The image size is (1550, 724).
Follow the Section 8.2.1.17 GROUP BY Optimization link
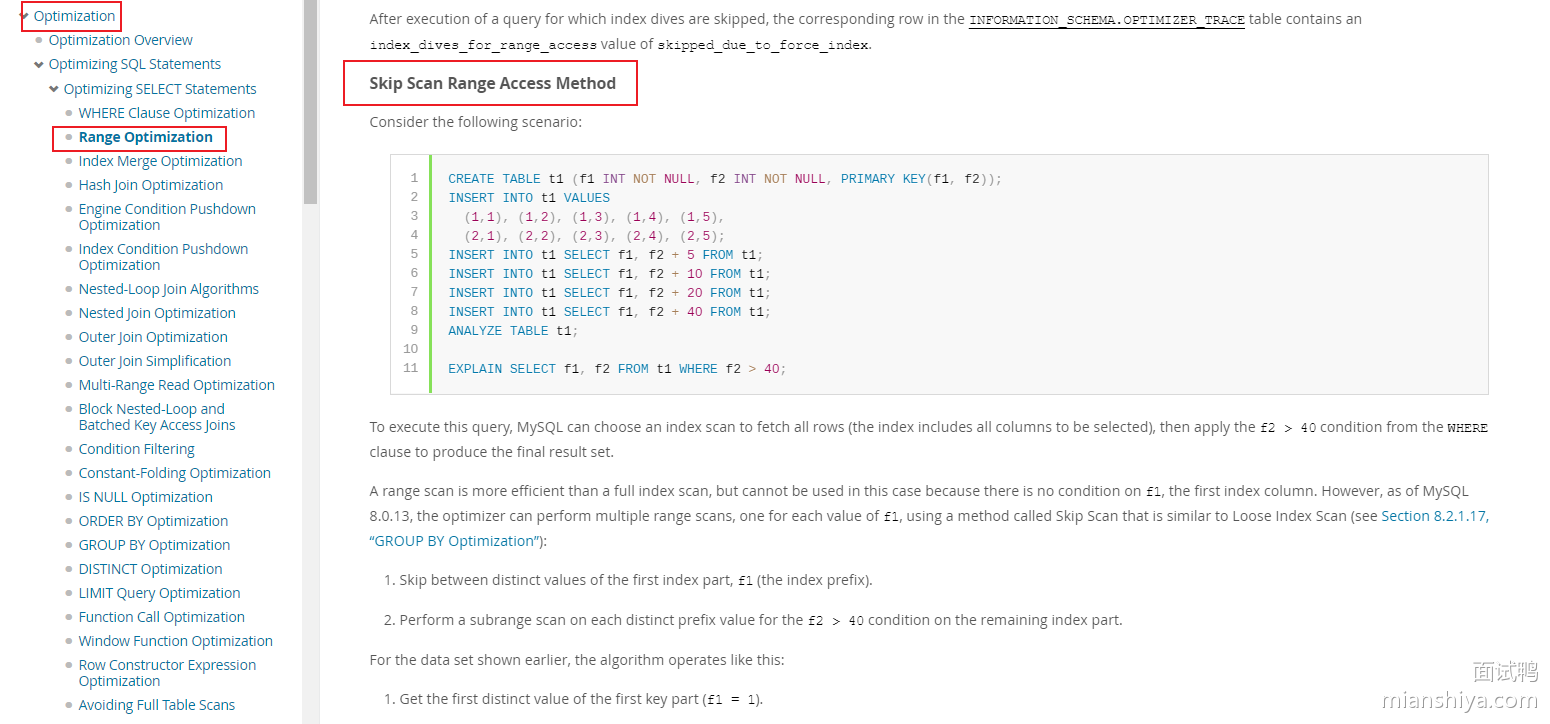1434,517
